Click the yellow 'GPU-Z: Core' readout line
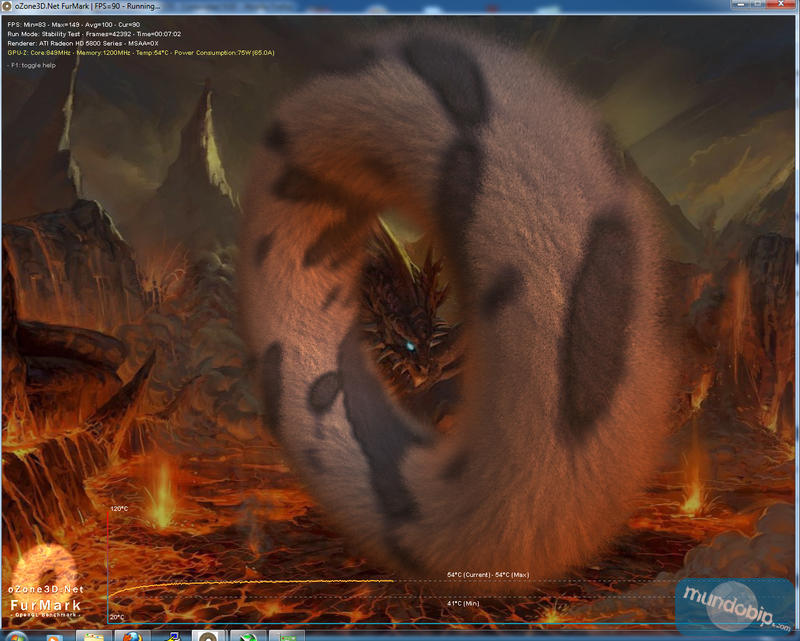This screenshot has height=641, width=800. click(141, 53)
